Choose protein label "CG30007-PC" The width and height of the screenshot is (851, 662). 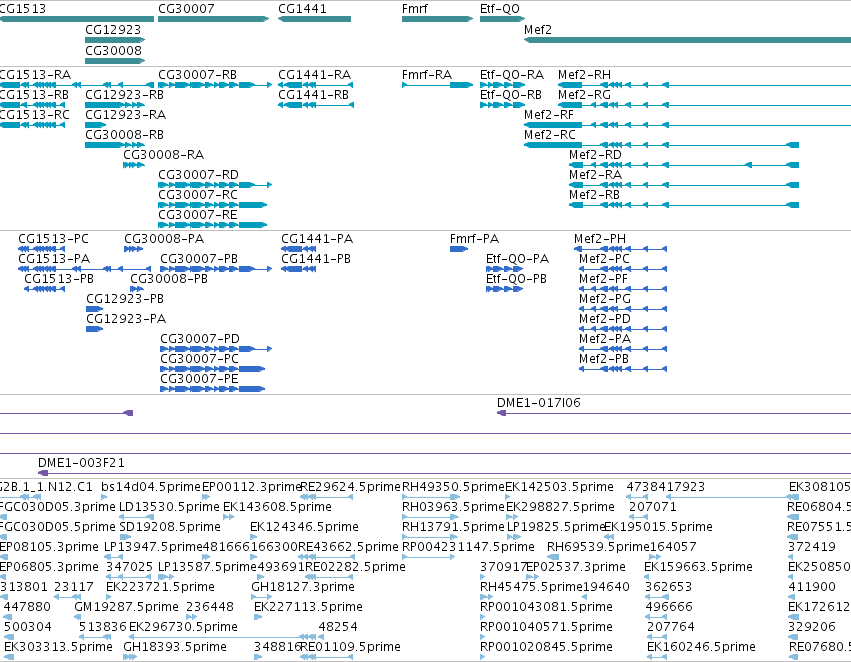(199, 359)
